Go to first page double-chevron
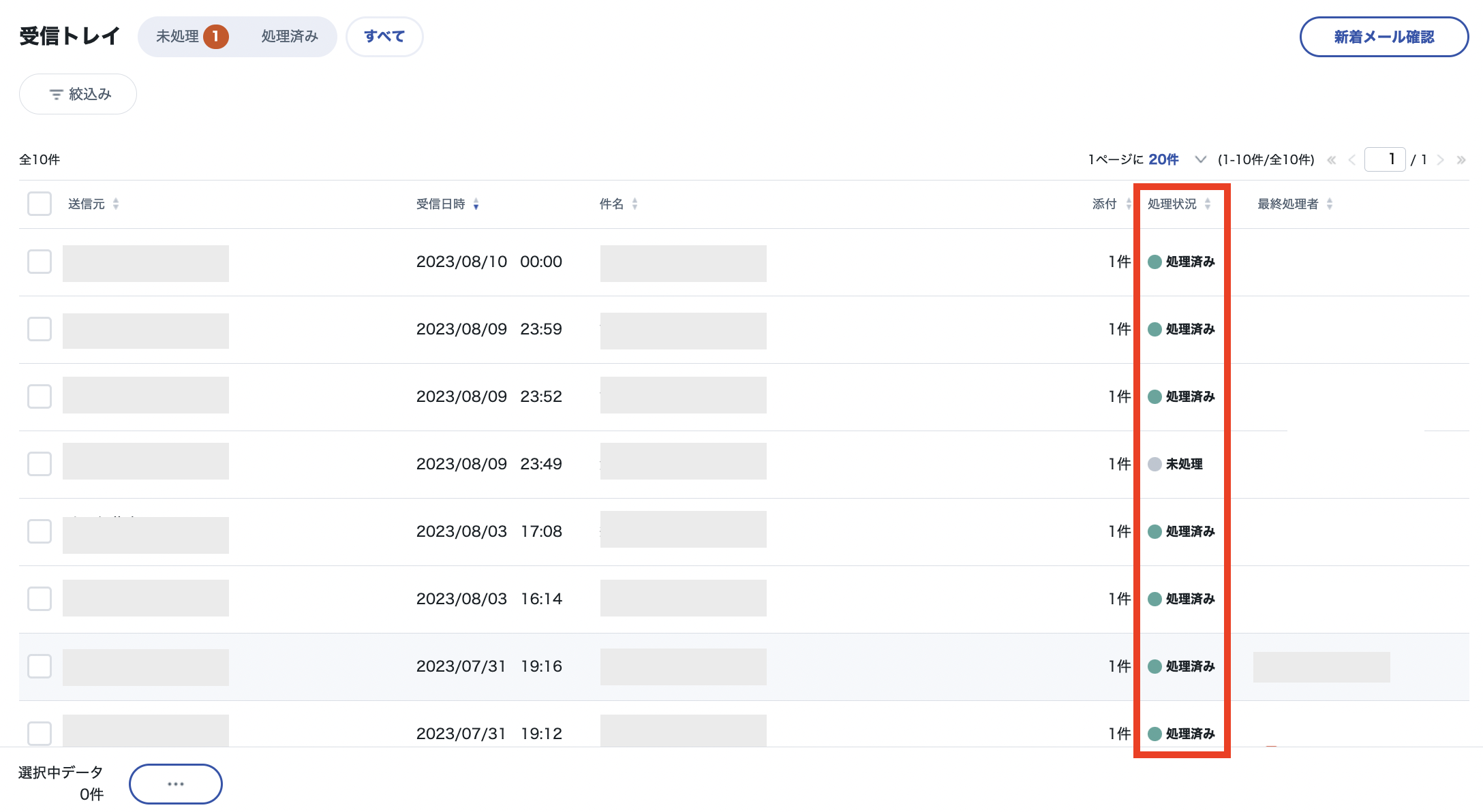Screen dimensions: 1483x812 pos(1331,160)
